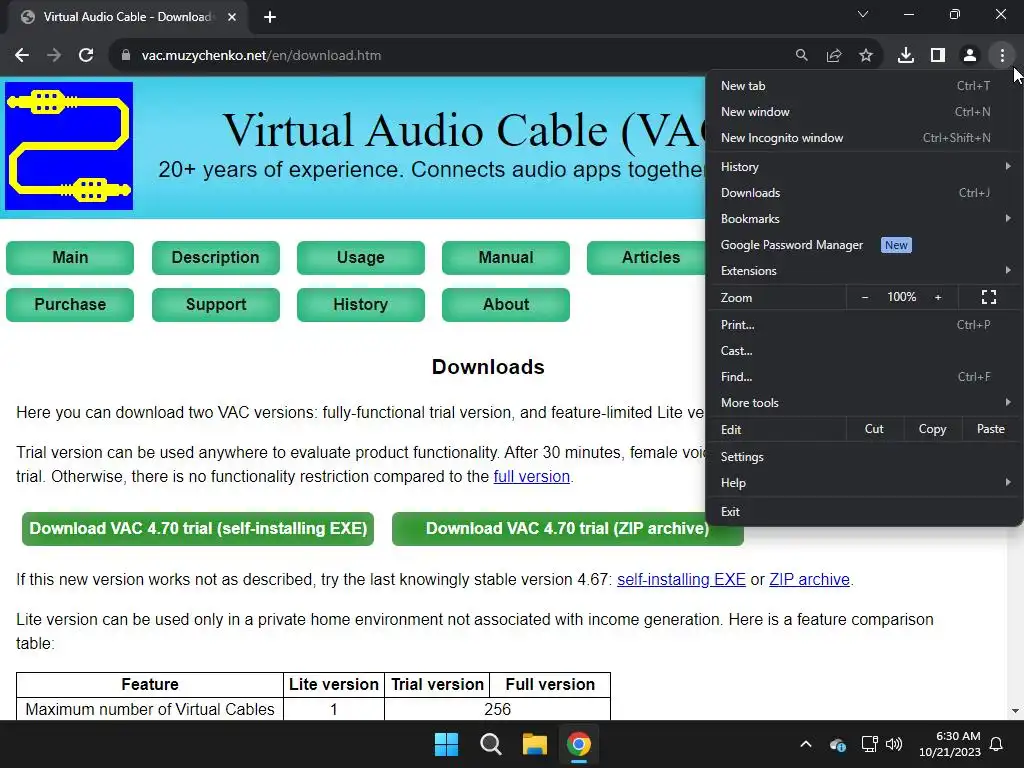This screenshot has height=768, width=1024.
Task: Open Windows taskbar search
Action: click(x=490, y=744)
